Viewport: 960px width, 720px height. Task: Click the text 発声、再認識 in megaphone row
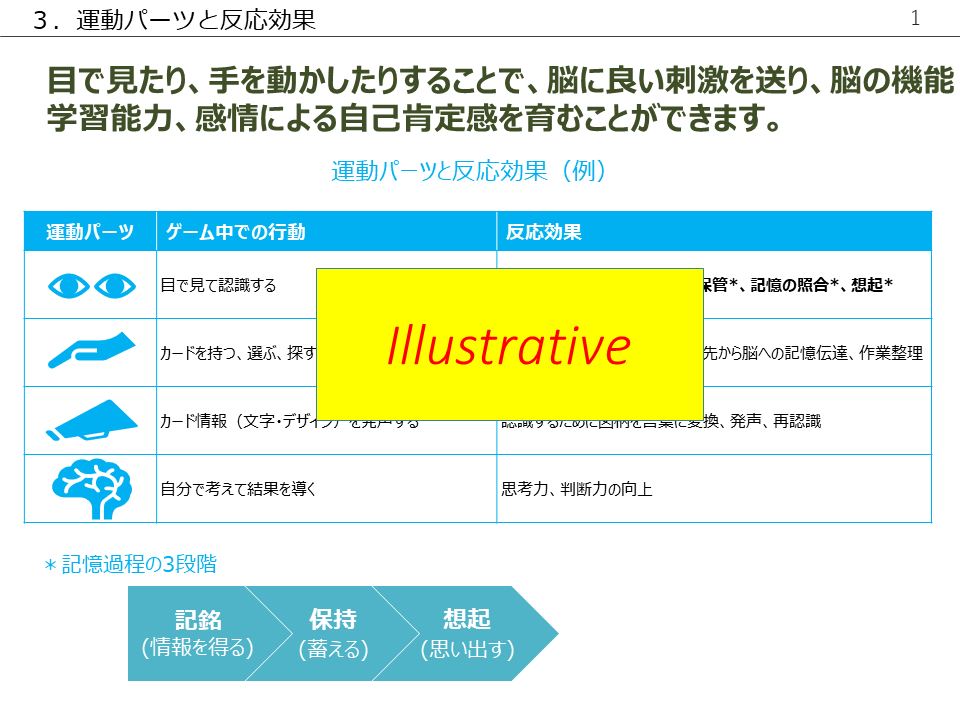775,421
